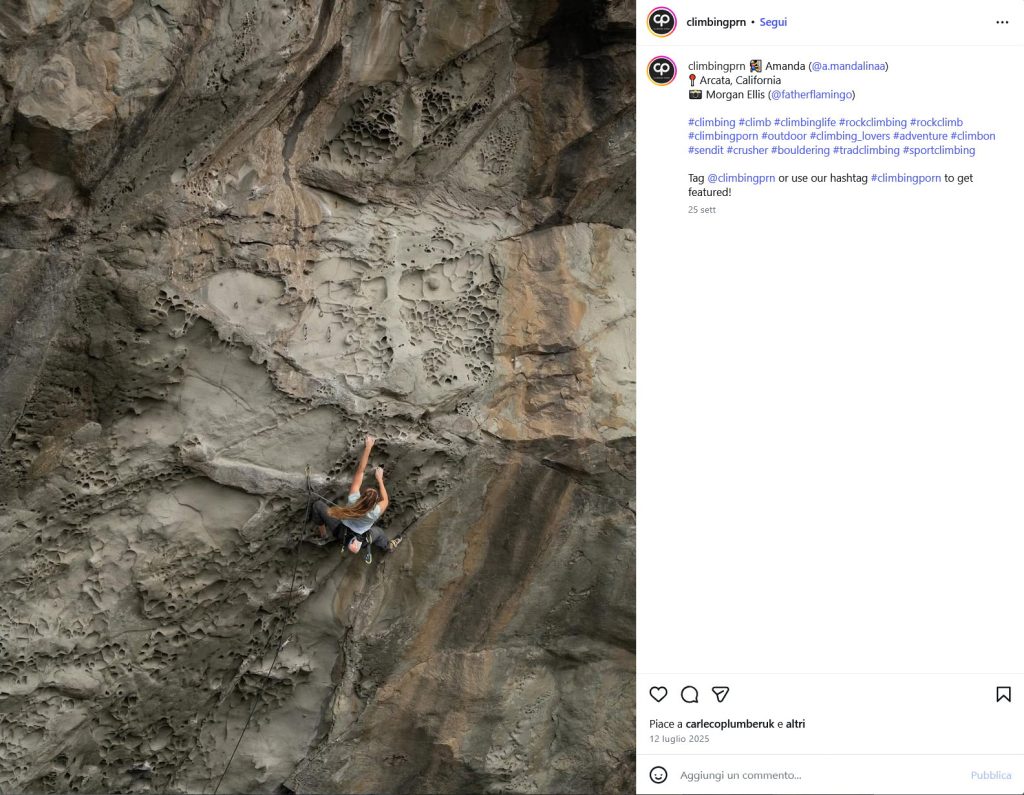The height and width of the screenshot is (795, 1024).
Task: Share the post via paper plane icon
Action: point(720,694)
